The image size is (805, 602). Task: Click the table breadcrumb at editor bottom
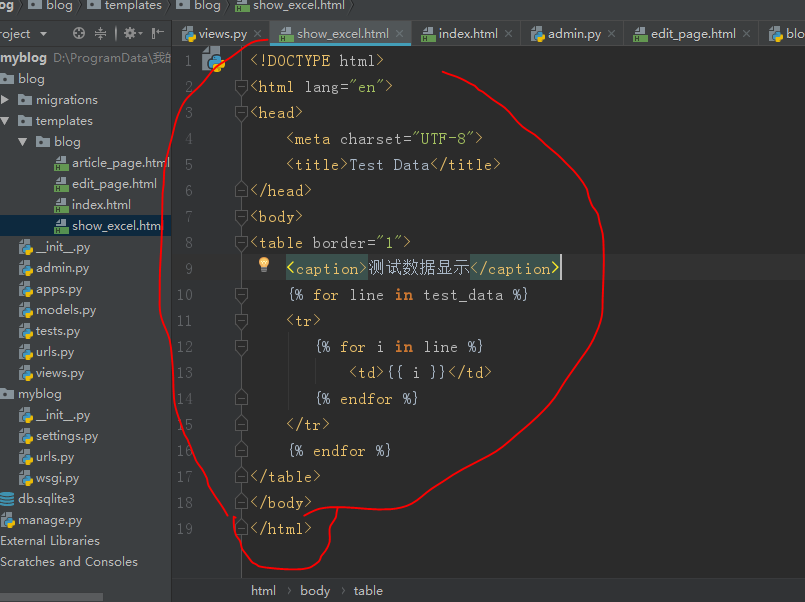pos(368,591)
